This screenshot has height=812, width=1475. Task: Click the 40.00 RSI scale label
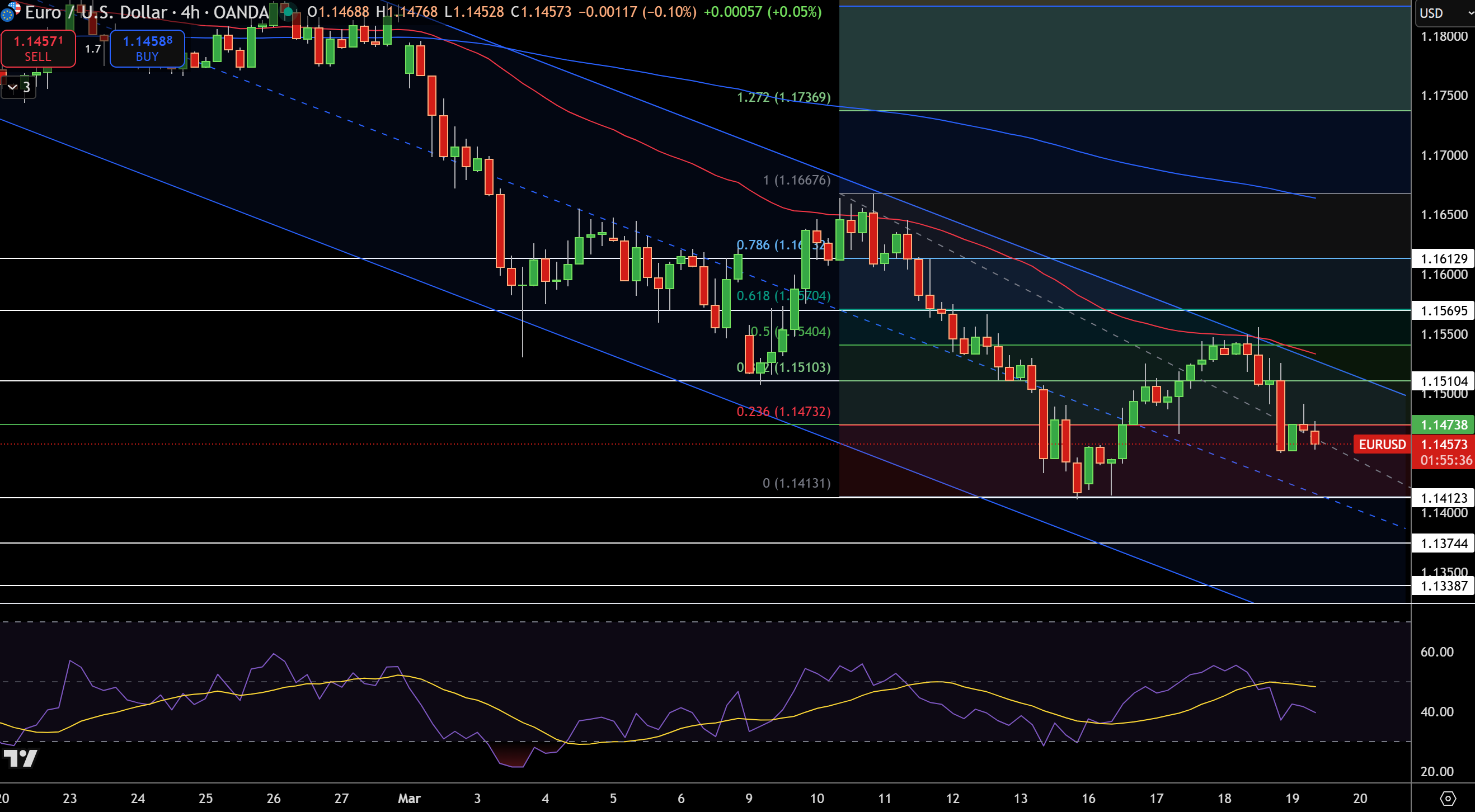click(1436, 712)
